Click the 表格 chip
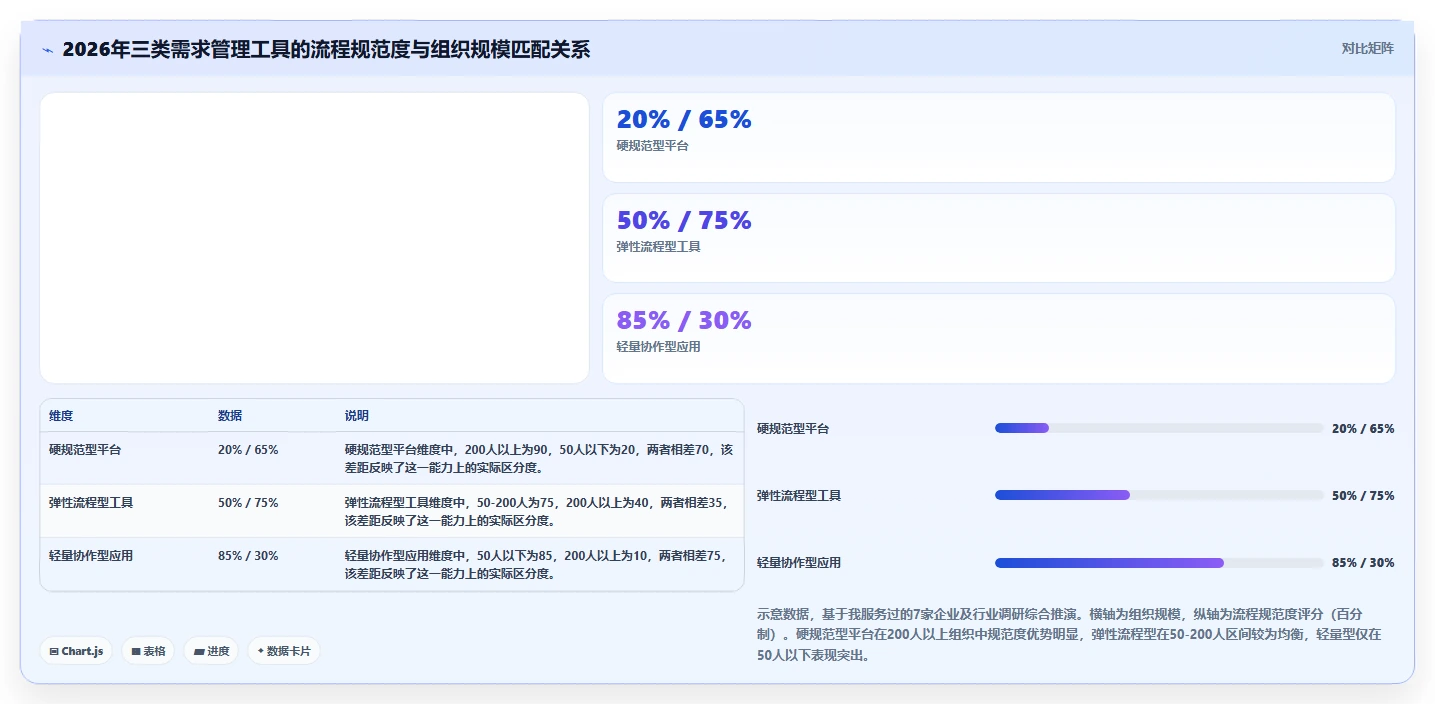 pos(148,651)
